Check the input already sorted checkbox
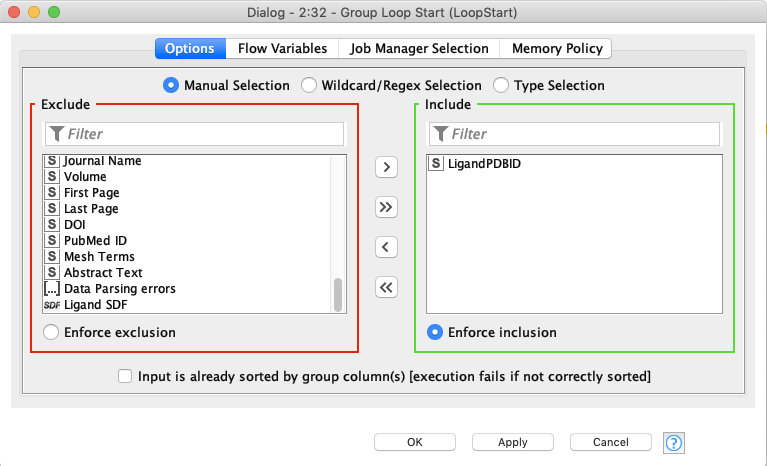This screenshot has height=466, width=767. coord(125,377)
